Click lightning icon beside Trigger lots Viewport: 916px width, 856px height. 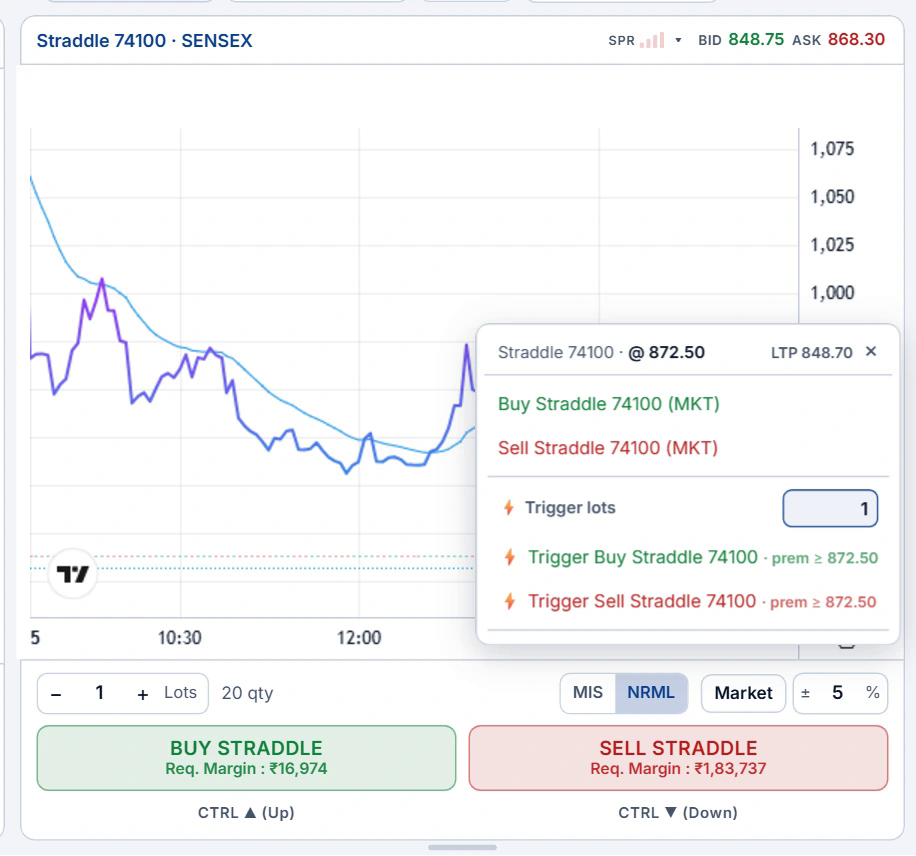509,507
